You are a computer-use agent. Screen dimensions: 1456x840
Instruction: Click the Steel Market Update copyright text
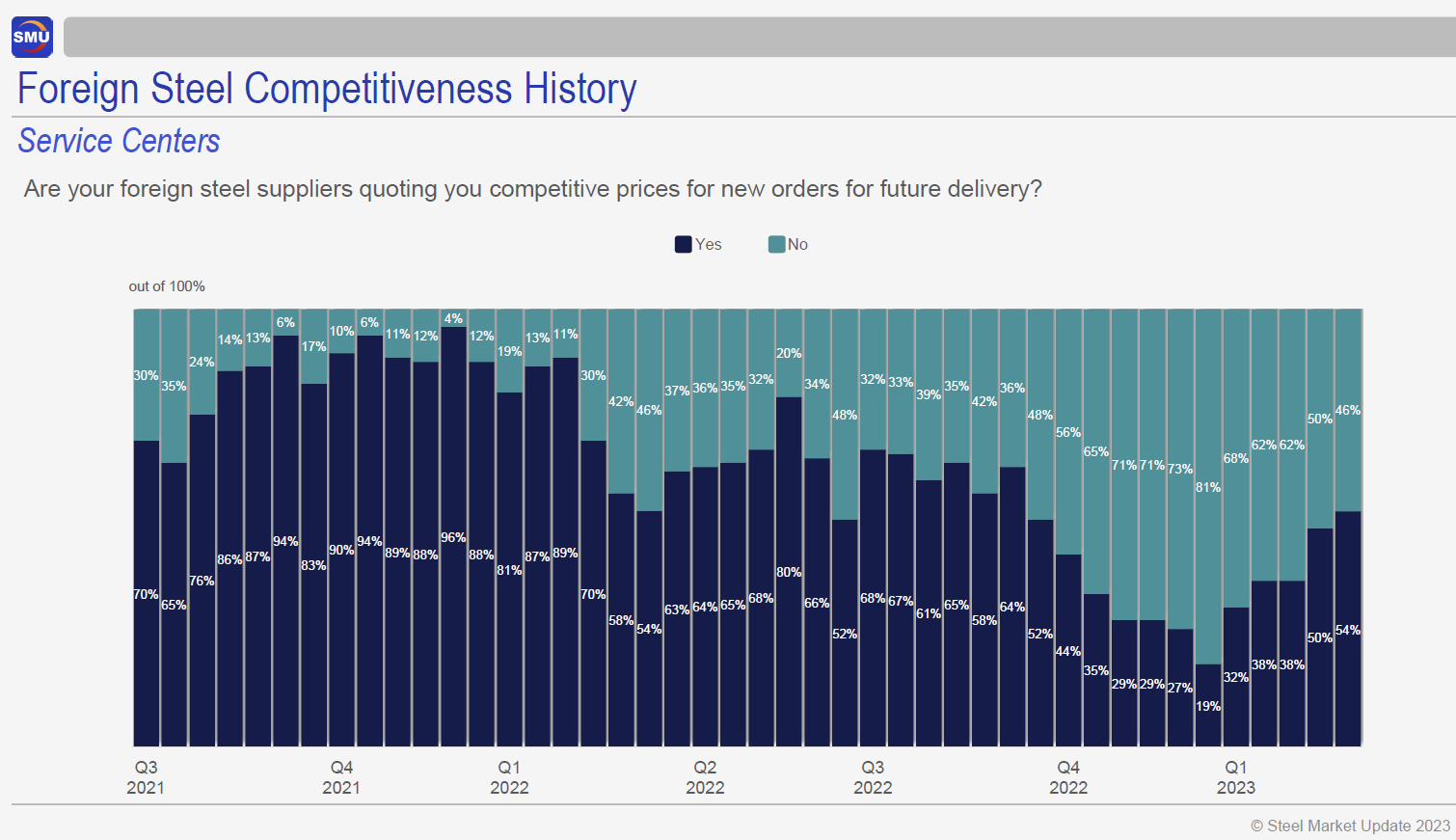pos(1350,826)
